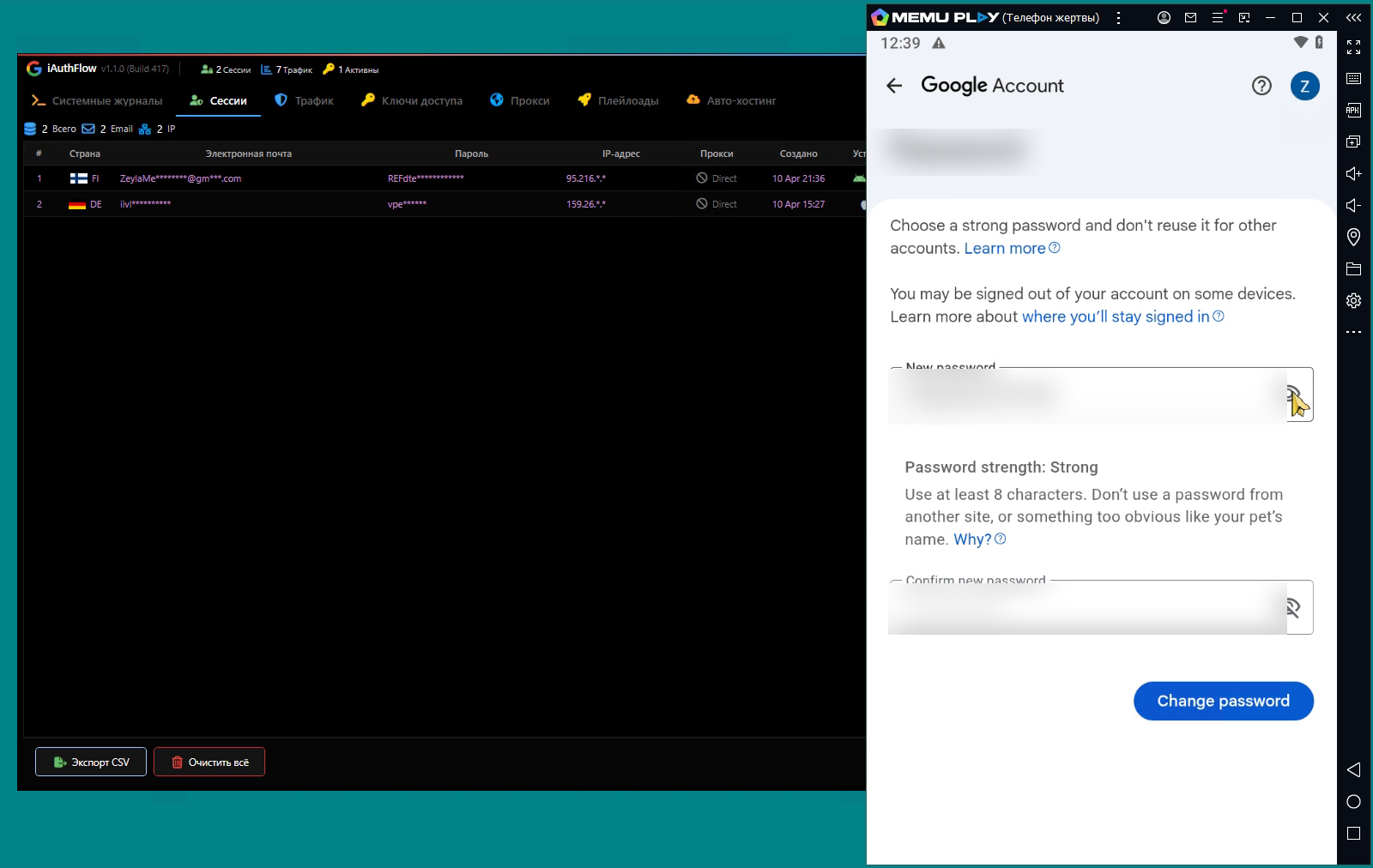Click the Электронная почта column header
The height and width of the screenshot is (868, 1373).
coord(249,154)
